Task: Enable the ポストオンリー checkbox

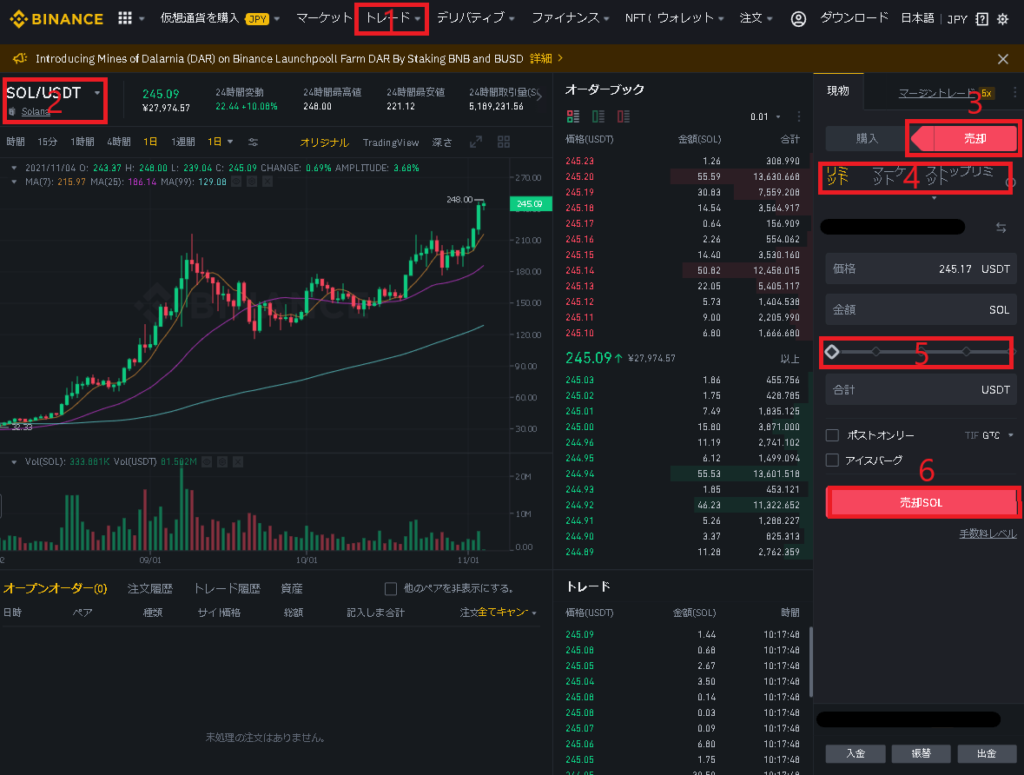Action: pos(832,435)
